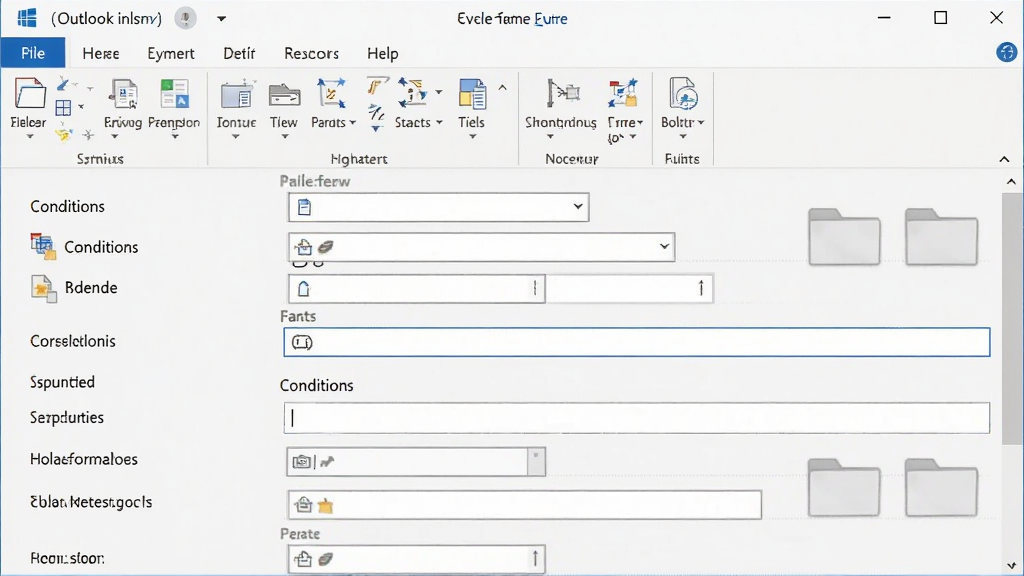Click the Prenpion ribbon icon

click(x=174, y=94)
